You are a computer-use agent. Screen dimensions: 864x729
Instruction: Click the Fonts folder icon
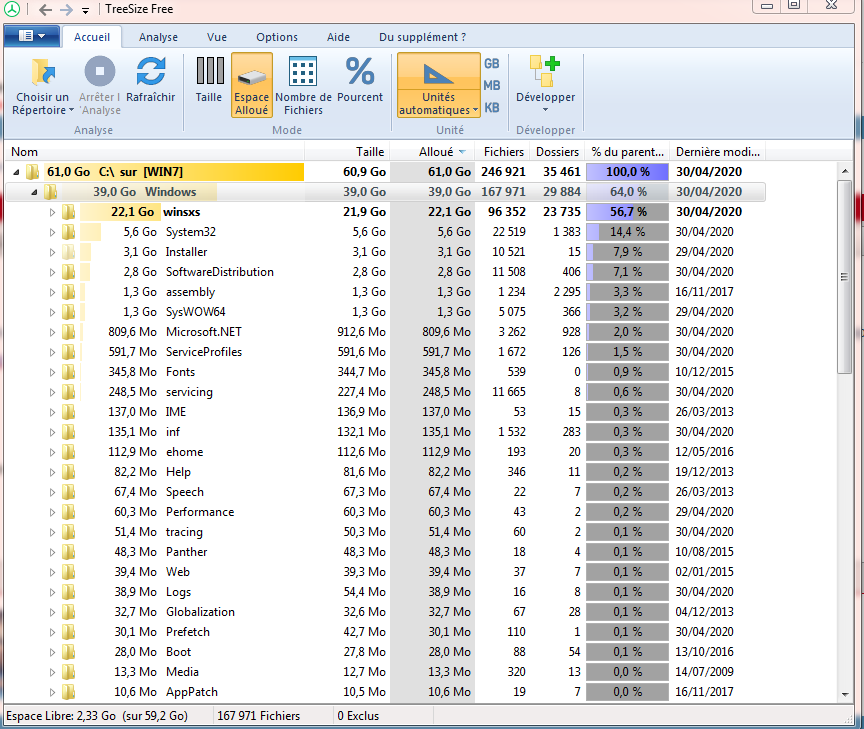pos(68,372)
